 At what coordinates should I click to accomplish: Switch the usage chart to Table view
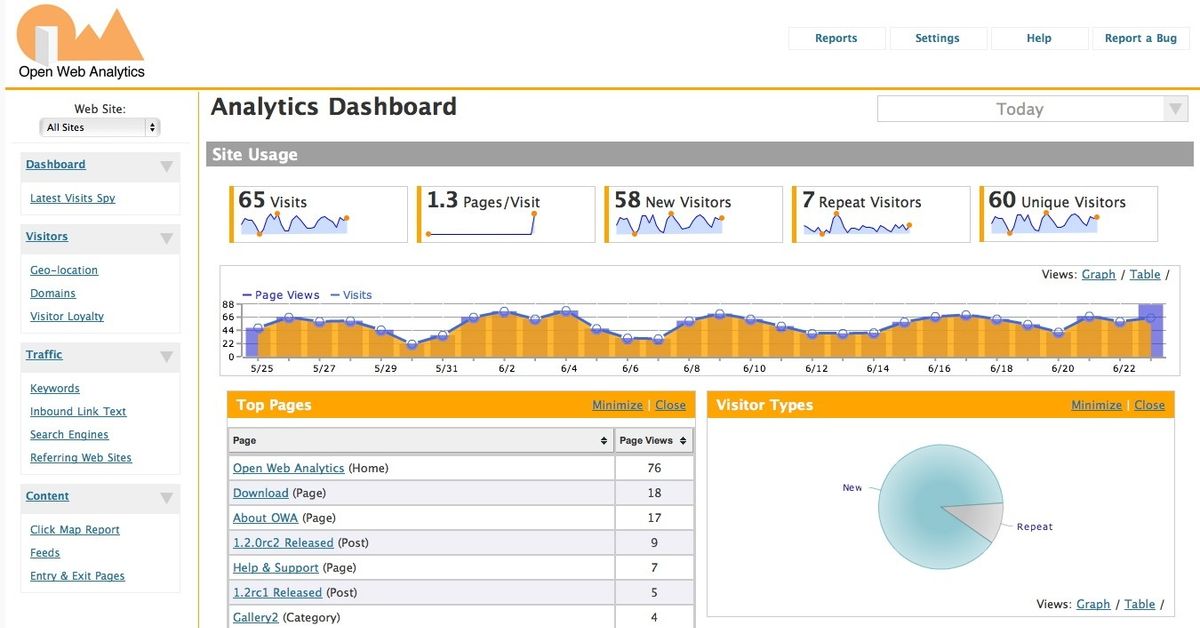[1145, 274]
